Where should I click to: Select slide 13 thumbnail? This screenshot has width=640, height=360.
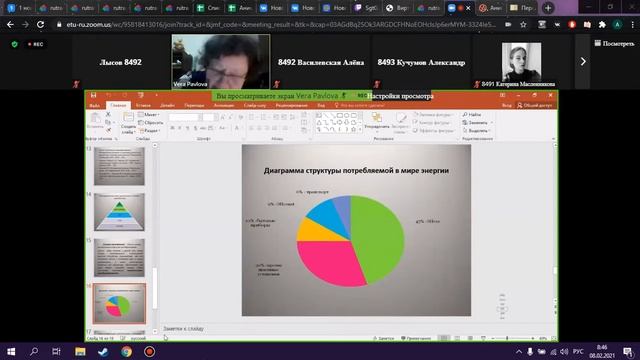(119, 166)
